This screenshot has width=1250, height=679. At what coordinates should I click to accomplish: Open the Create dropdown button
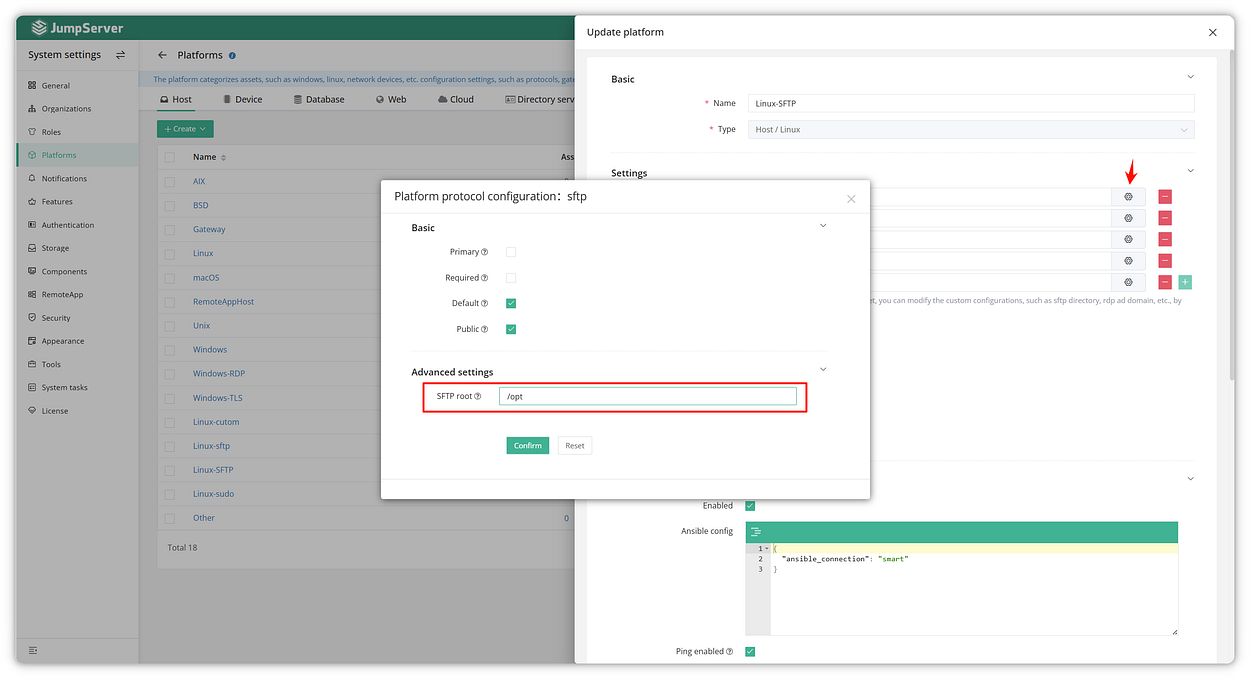click(185, 129)
